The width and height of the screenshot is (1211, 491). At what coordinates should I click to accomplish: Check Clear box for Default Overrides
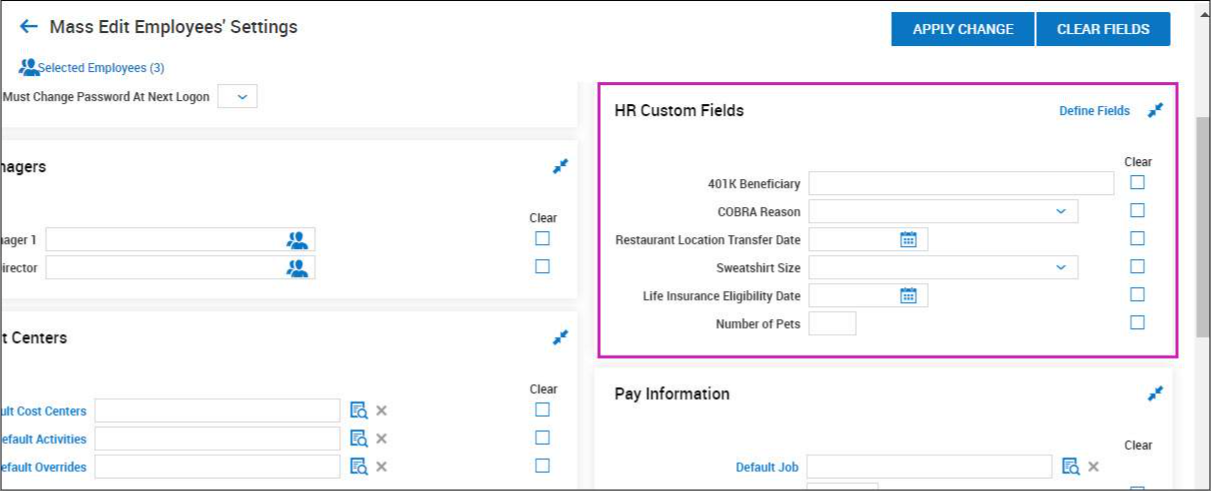tap(542, 465)
